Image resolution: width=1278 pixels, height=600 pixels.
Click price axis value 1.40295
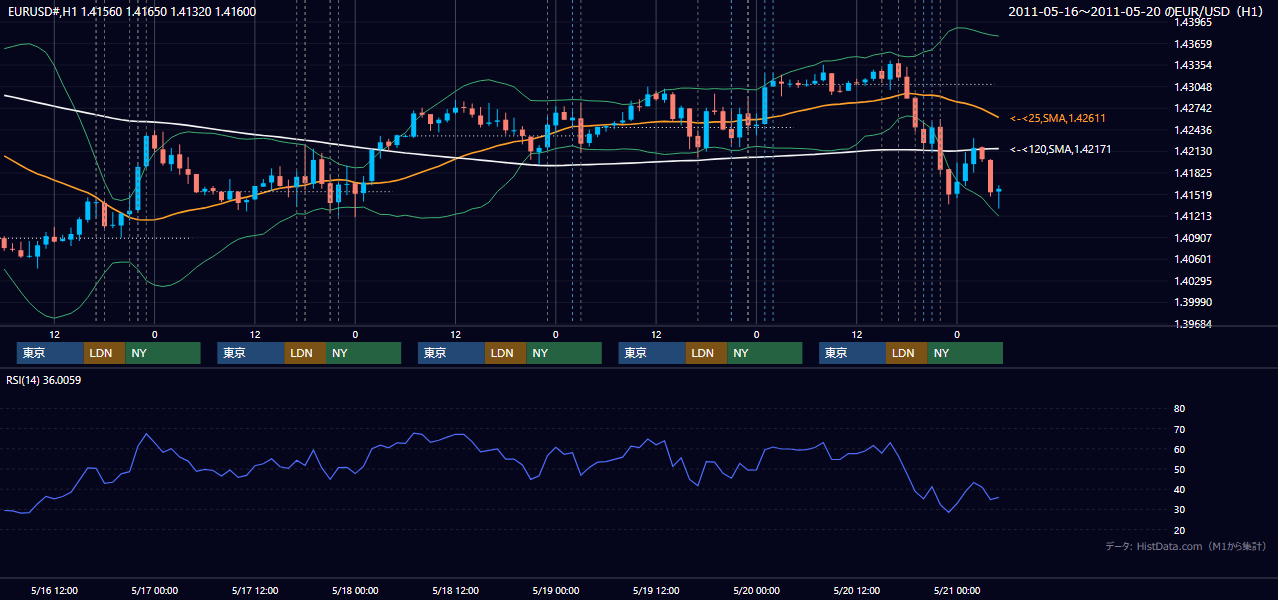(1193, 281)
